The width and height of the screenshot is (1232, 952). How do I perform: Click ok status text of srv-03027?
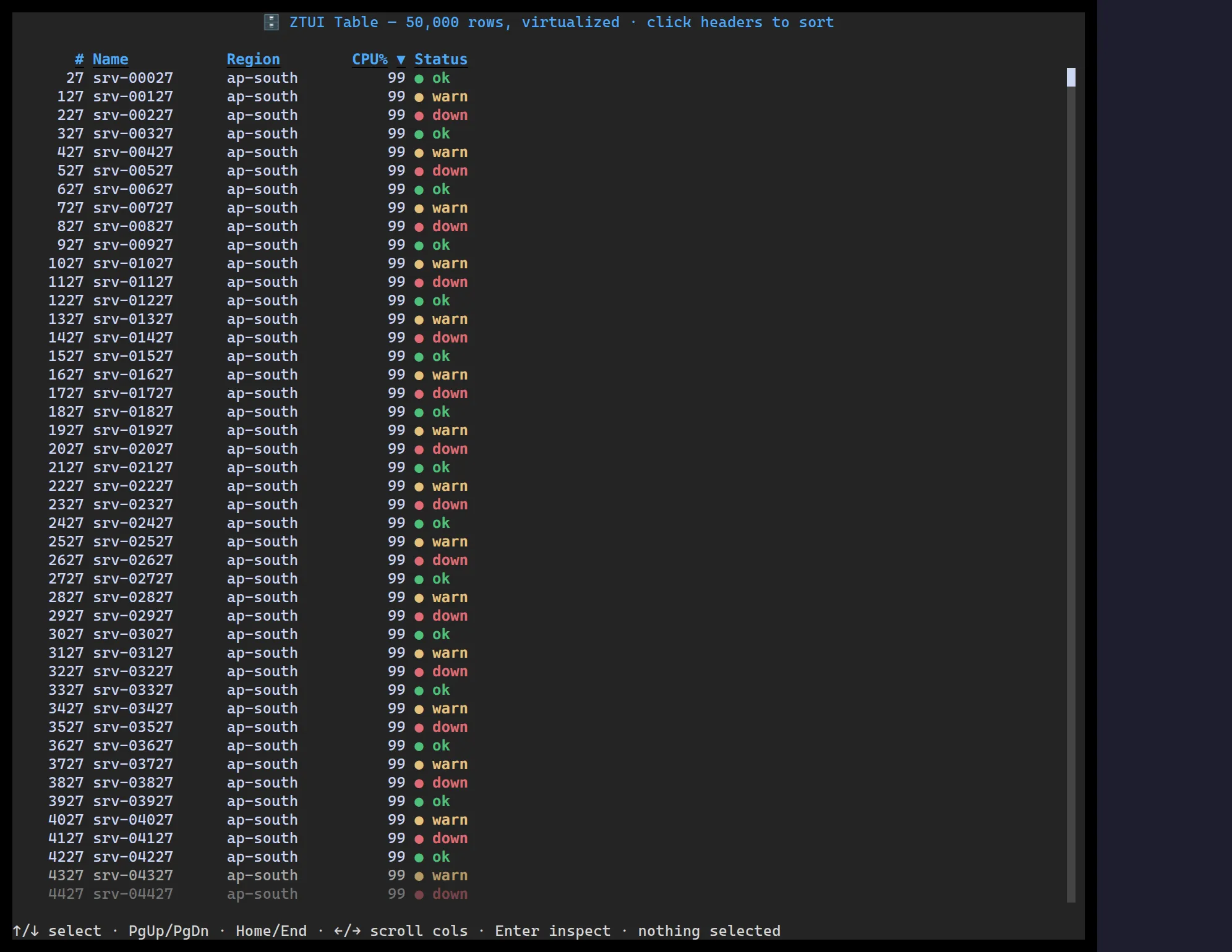tap(441, 634)
